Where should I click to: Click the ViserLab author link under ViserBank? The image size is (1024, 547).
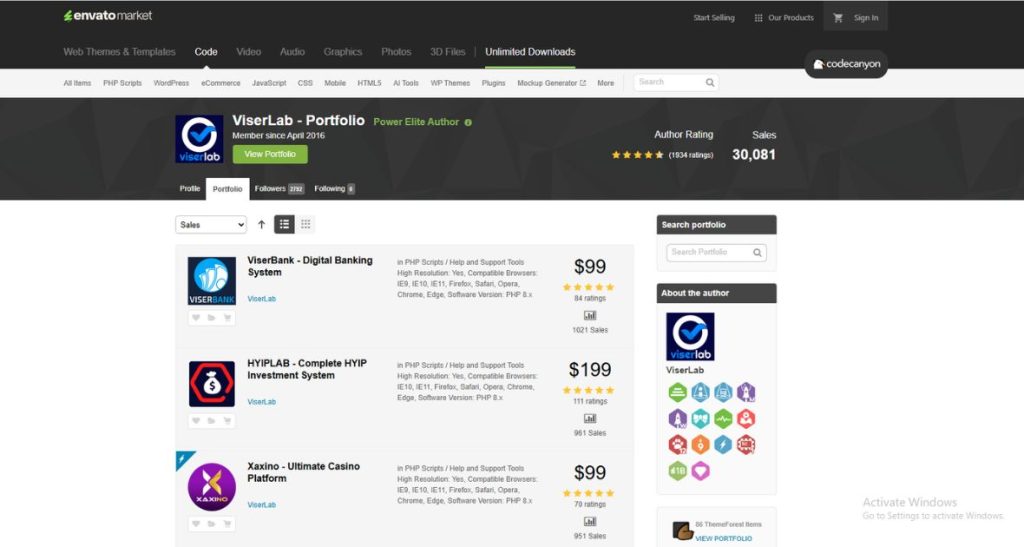coord(261,299)
